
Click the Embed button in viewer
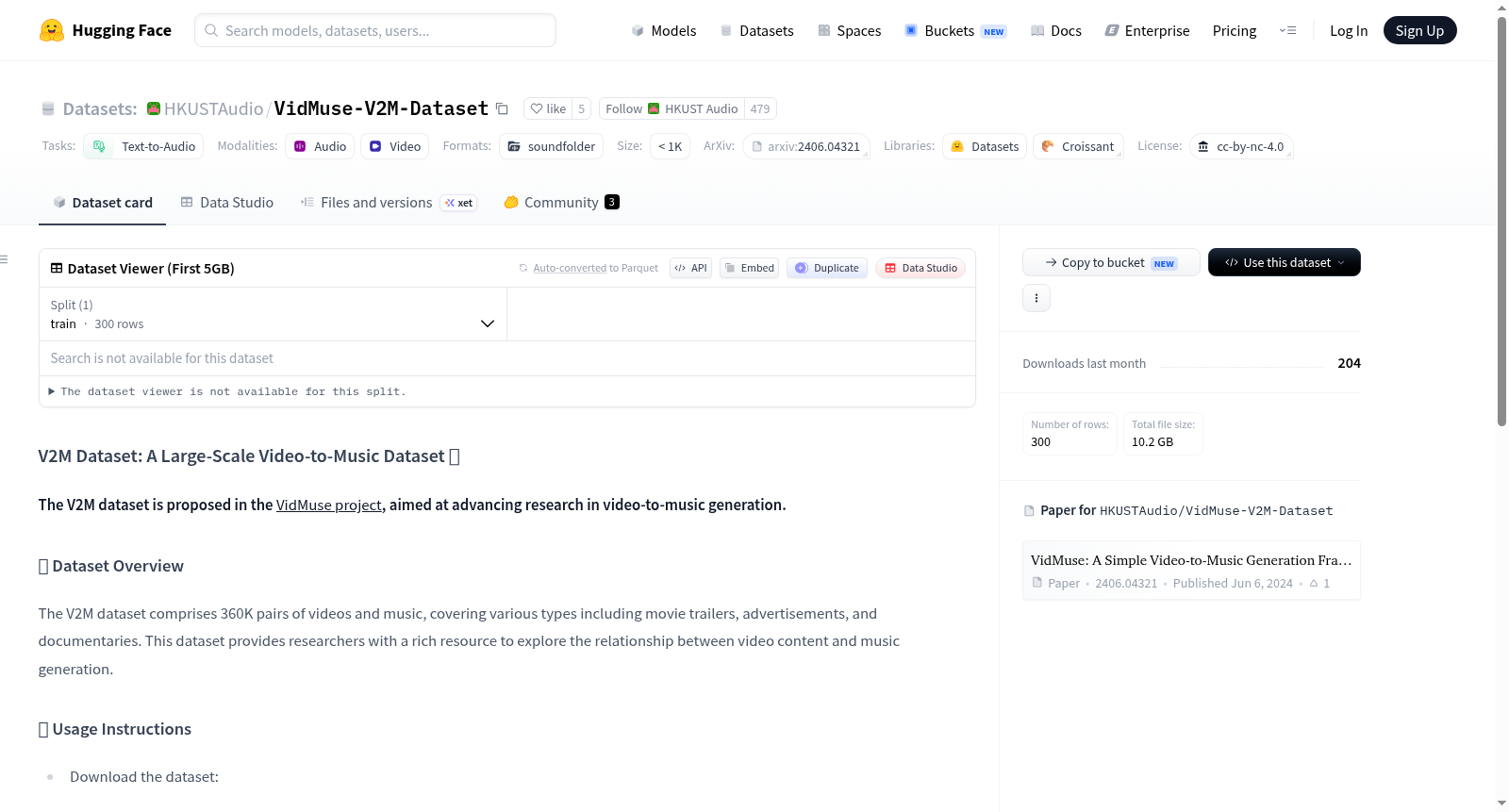(749, 268)
